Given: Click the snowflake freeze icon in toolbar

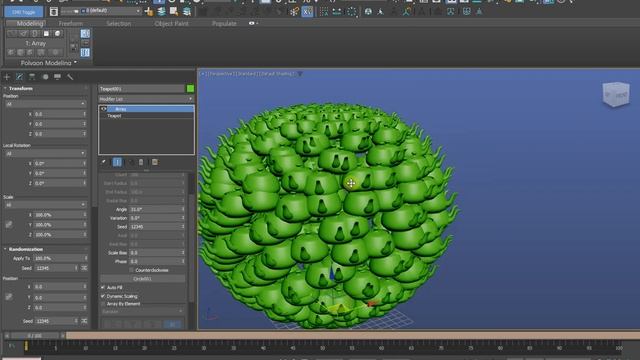Looking at the screenshot, I should (294, 12).
